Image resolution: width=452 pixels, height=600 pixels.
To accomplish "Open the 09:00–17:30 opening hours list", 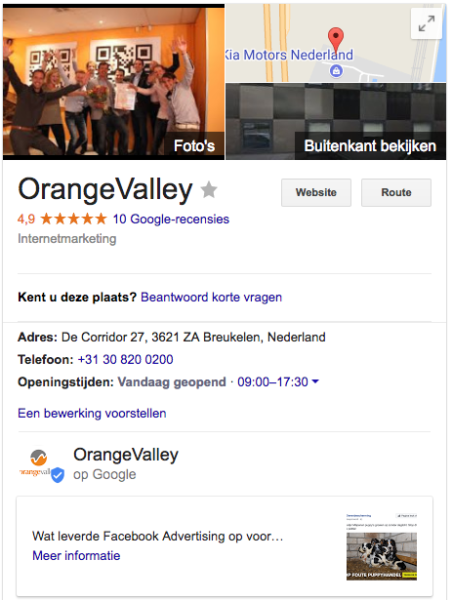I will click(x=273, y=382).
